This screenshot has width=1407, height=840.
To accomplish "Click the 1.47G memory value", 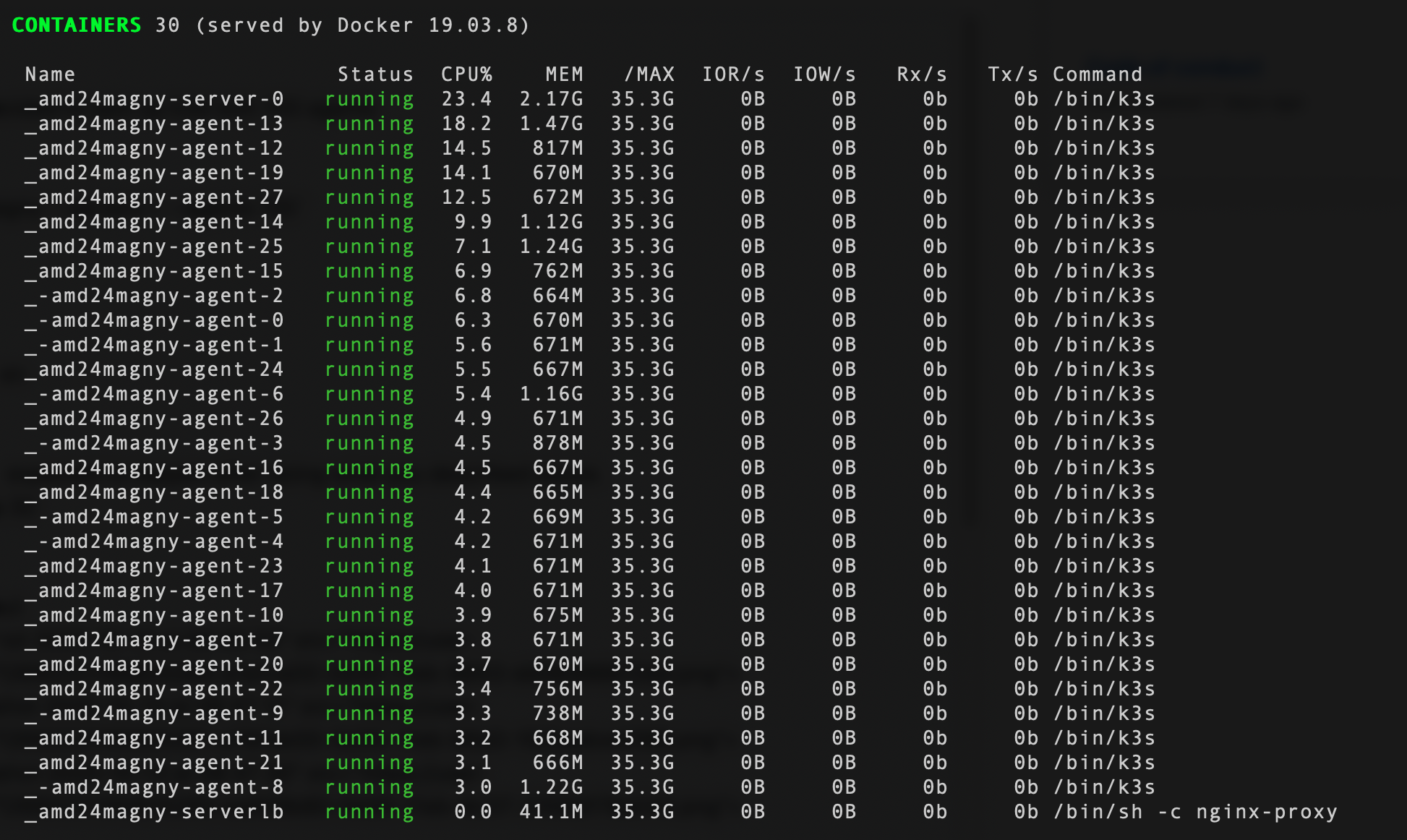I will pos(552,124).
